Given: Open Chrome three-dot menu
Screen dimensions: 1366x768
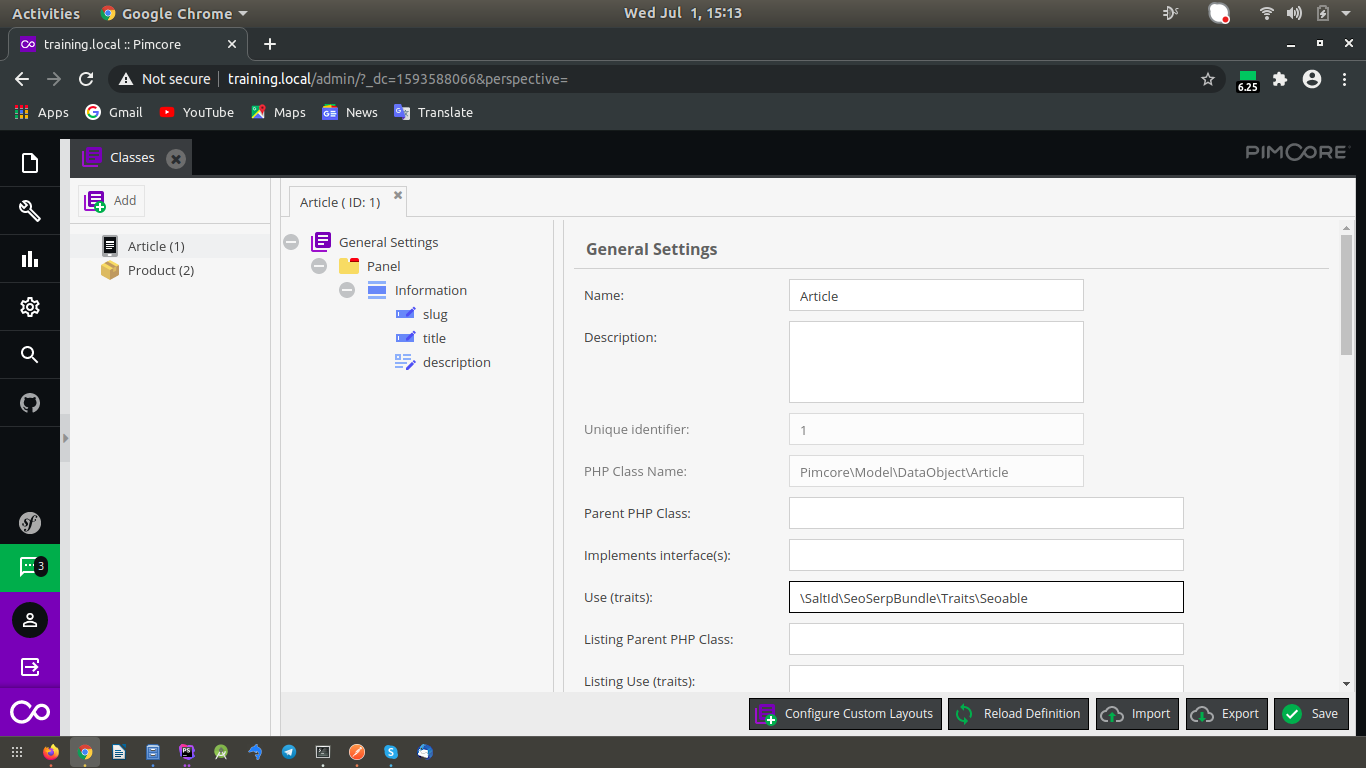Looking at the screenshot, I should pyautogui.click(x=1343, y=79).
